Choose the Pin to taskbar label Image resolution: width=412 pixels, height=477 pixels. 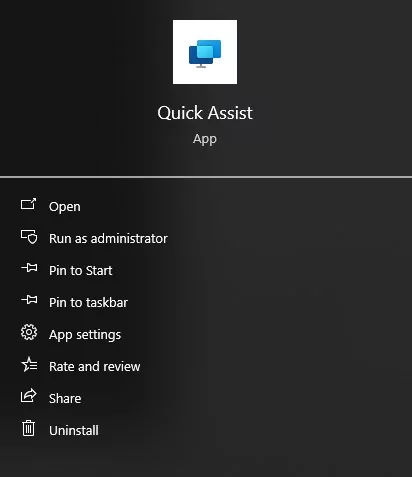click(x=88, y=303)
